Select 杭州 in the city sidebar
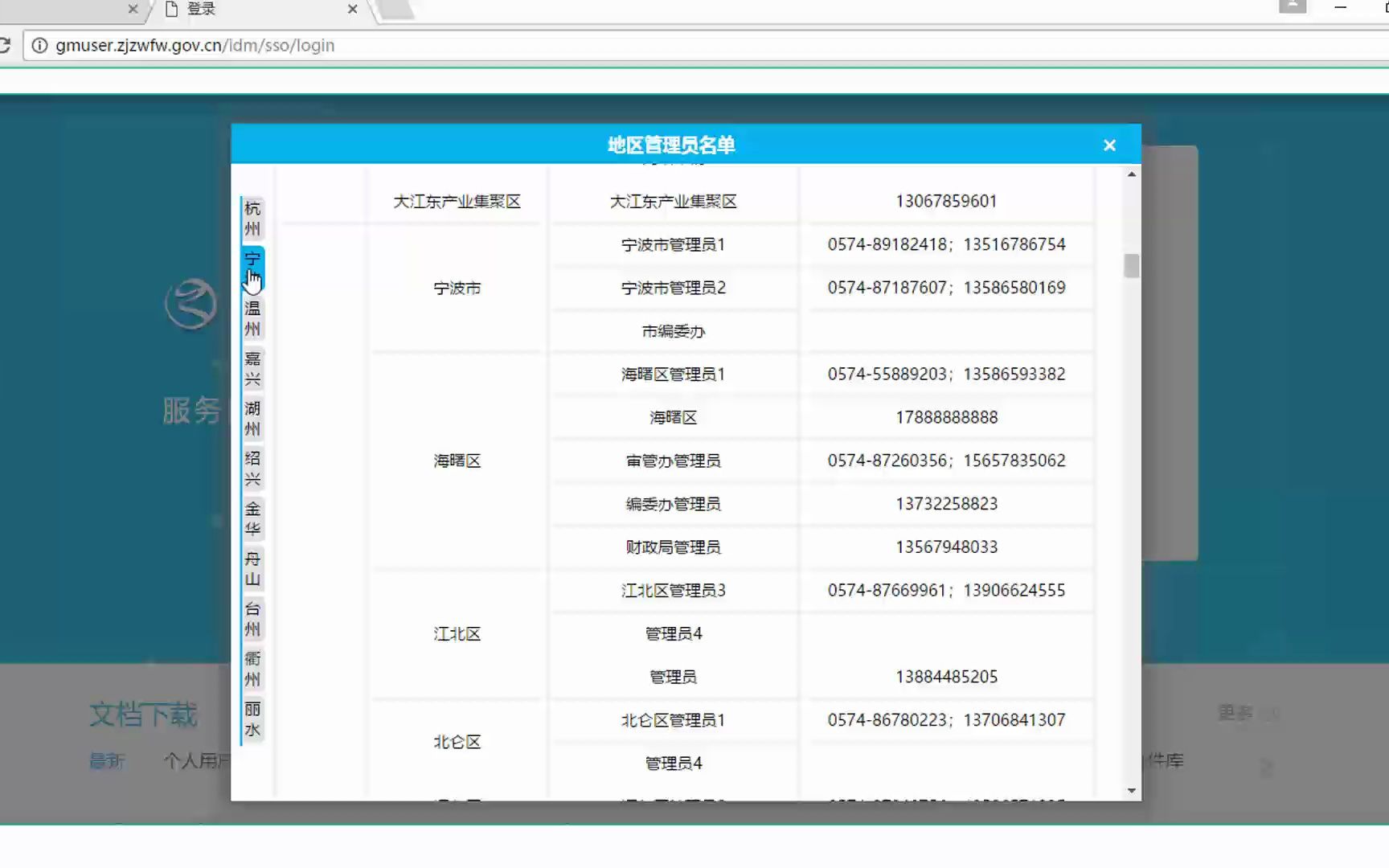 (x=252, y=217)
